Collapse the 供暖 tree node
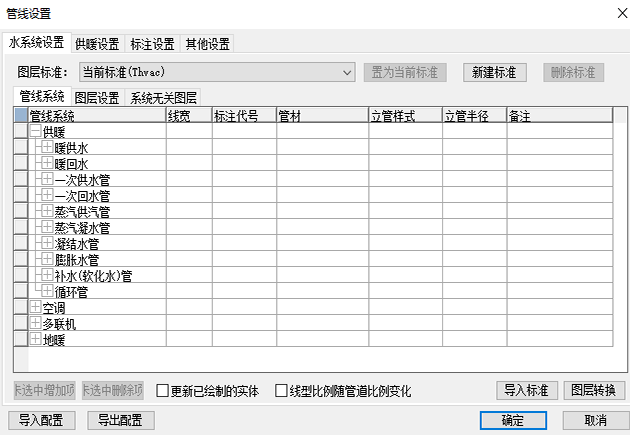This screenshot has height=435, width=630. tap(36, 132)
